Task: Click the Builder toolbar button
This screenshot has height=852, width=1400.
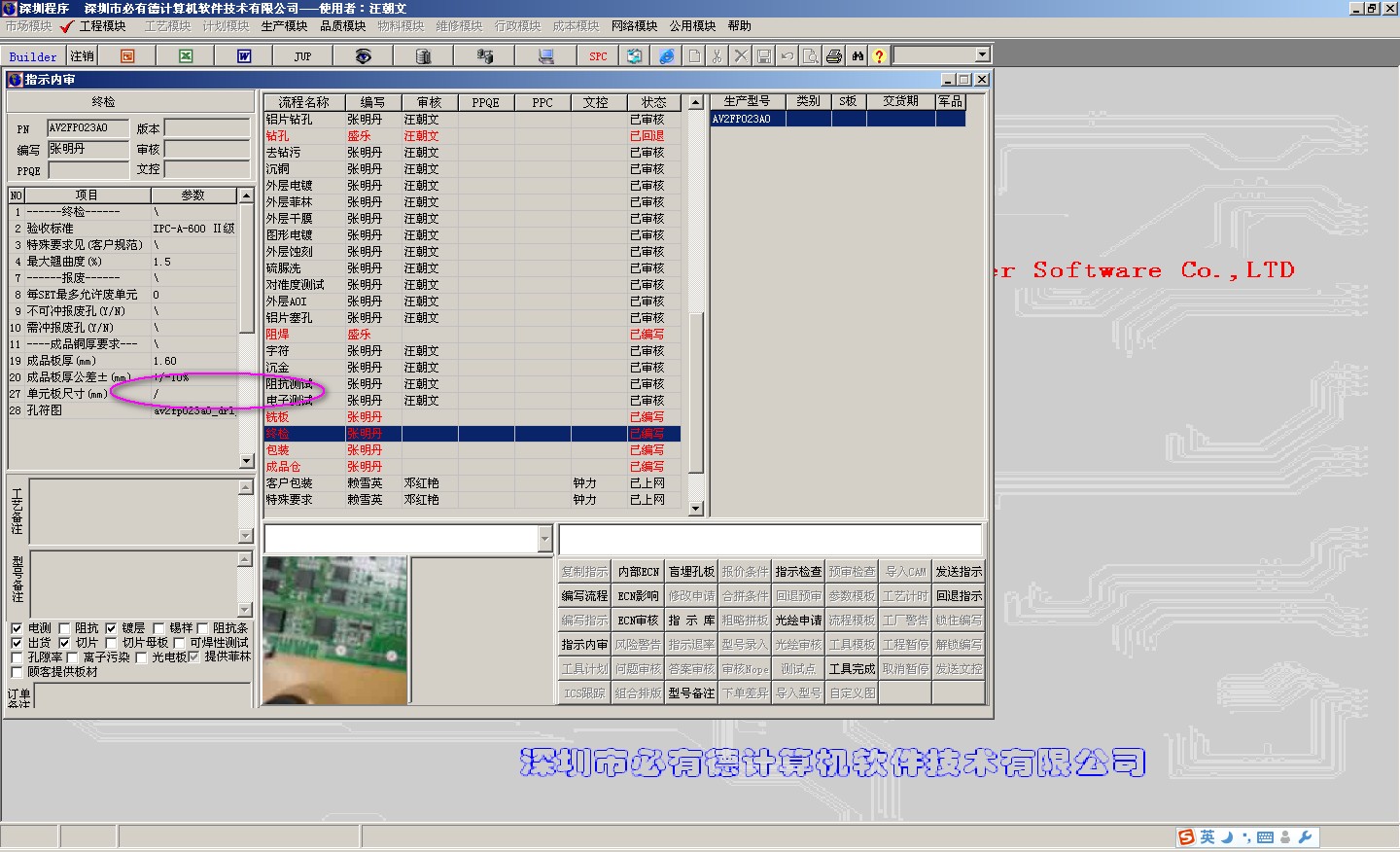Action: tap(33, 56)
